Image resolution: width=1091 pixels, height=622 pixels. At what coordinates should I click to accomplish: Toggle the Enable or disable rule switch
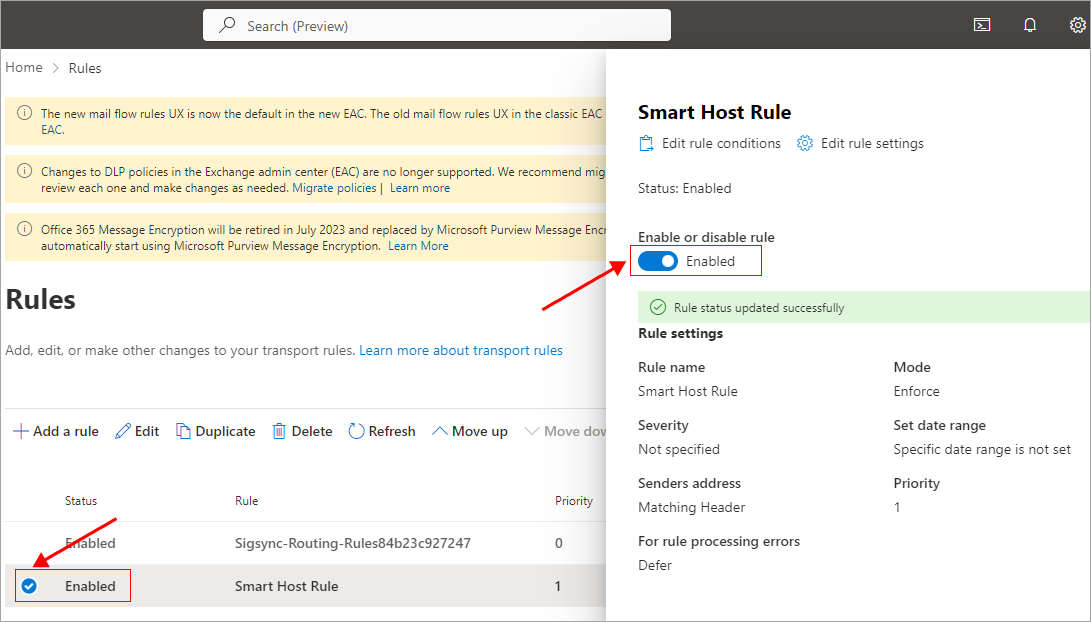(658, 262)
